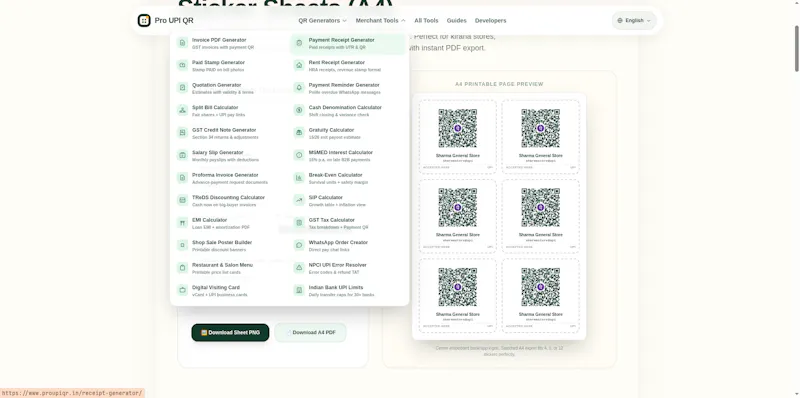Click the Gratuity Calculator icon

pos(299,133)
